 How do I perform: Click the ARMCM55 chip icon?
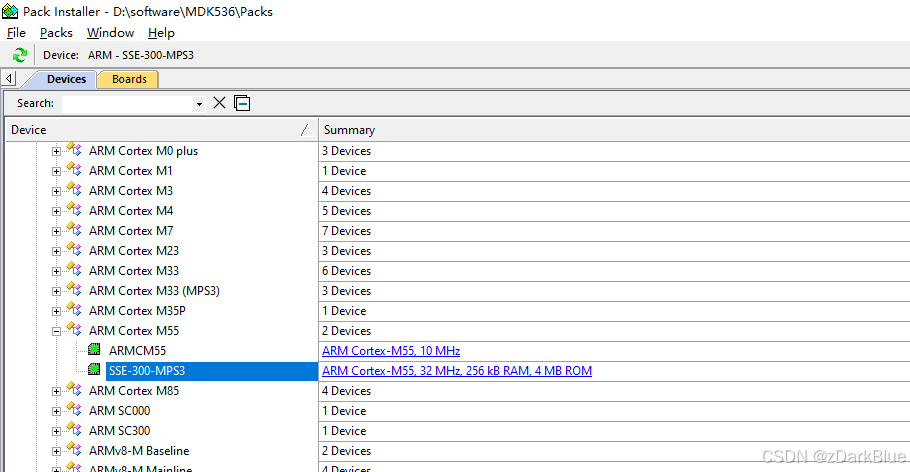(94, 350)
